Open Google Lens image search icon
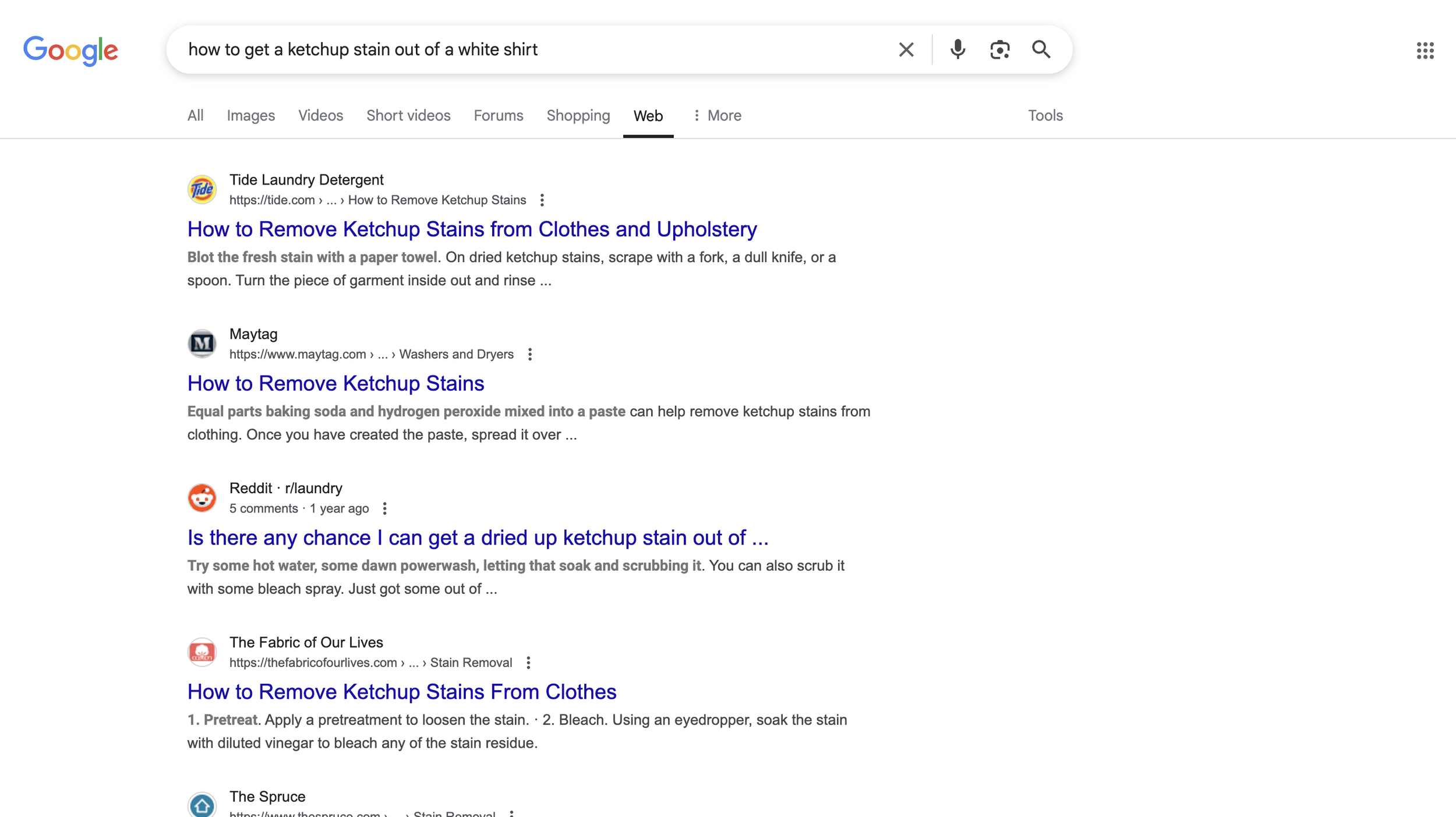The width and height of the screenshot is (1456, 817). [999, 49]
